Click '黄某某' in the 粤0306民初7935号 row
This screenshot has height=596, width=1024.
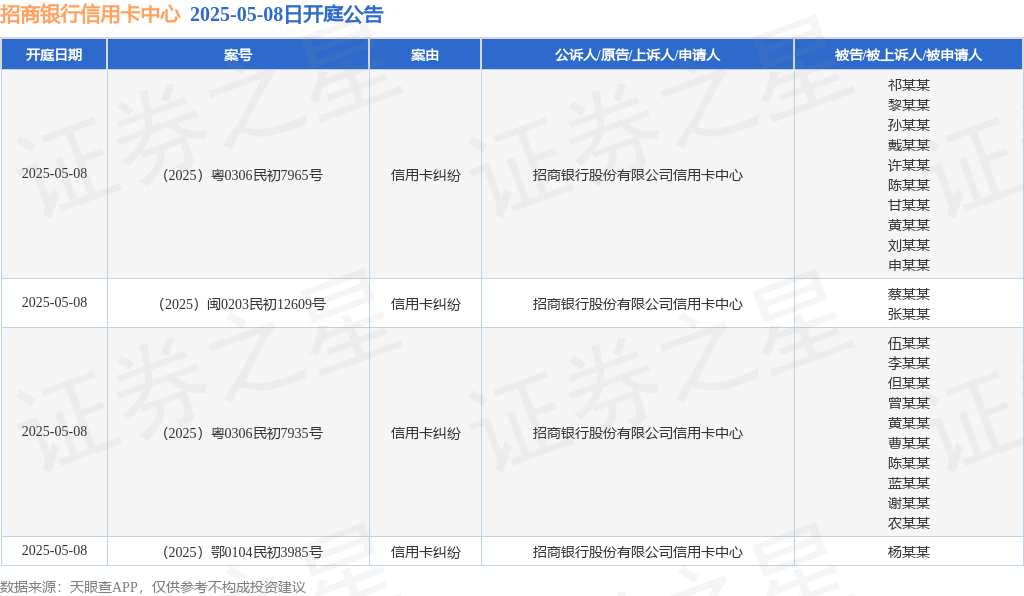click(x=908, y=423)
